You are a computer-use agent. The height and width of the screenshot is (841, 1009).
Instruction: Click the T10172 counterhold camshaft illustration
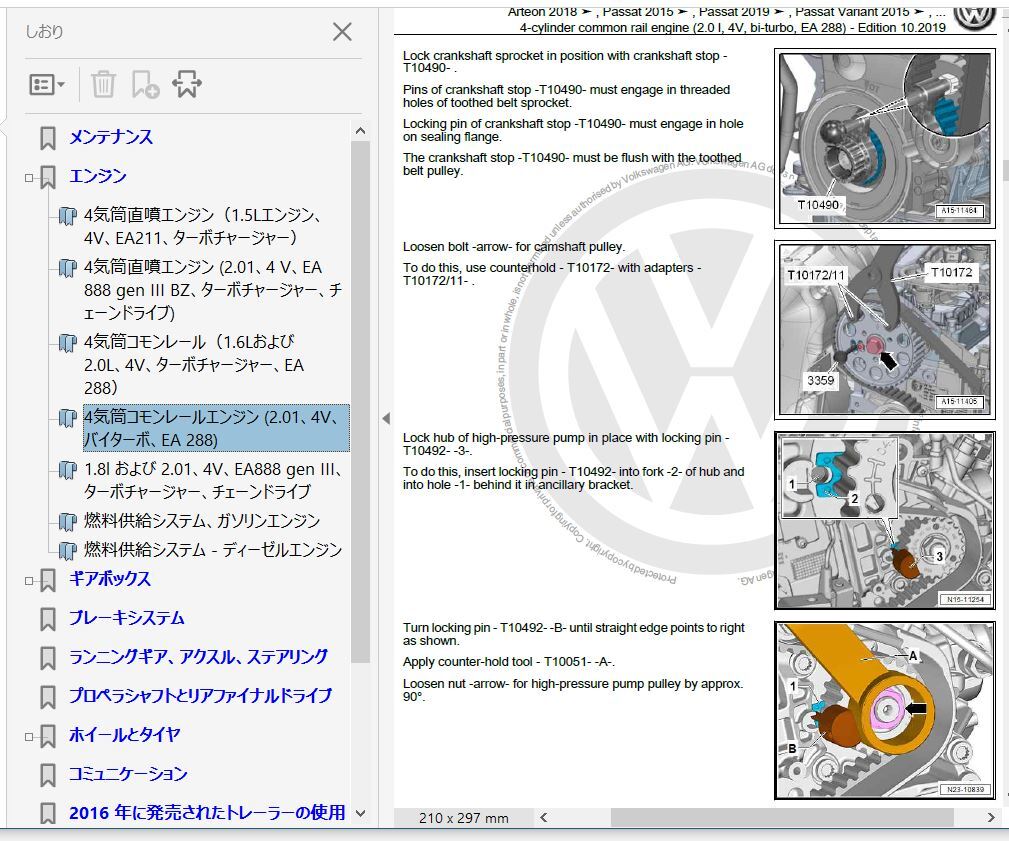pos(884,330)
